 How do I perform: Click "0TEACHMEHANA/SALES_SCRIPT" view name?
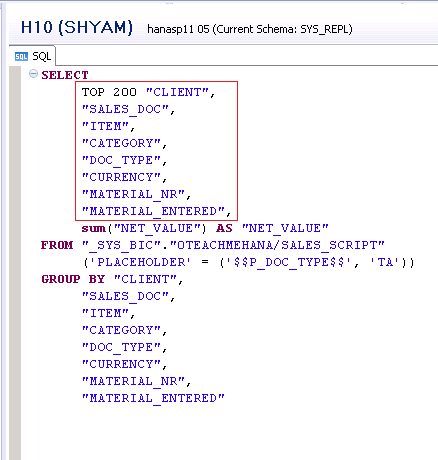(277, 245)
